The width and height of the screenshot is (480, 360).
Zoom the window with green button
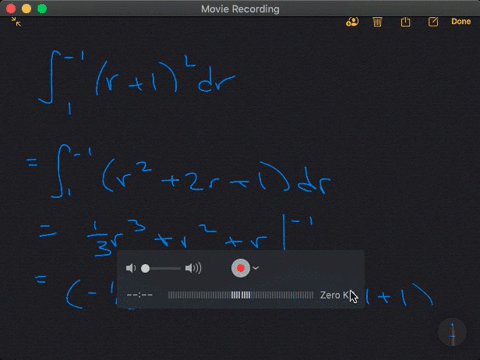point(42,8)
